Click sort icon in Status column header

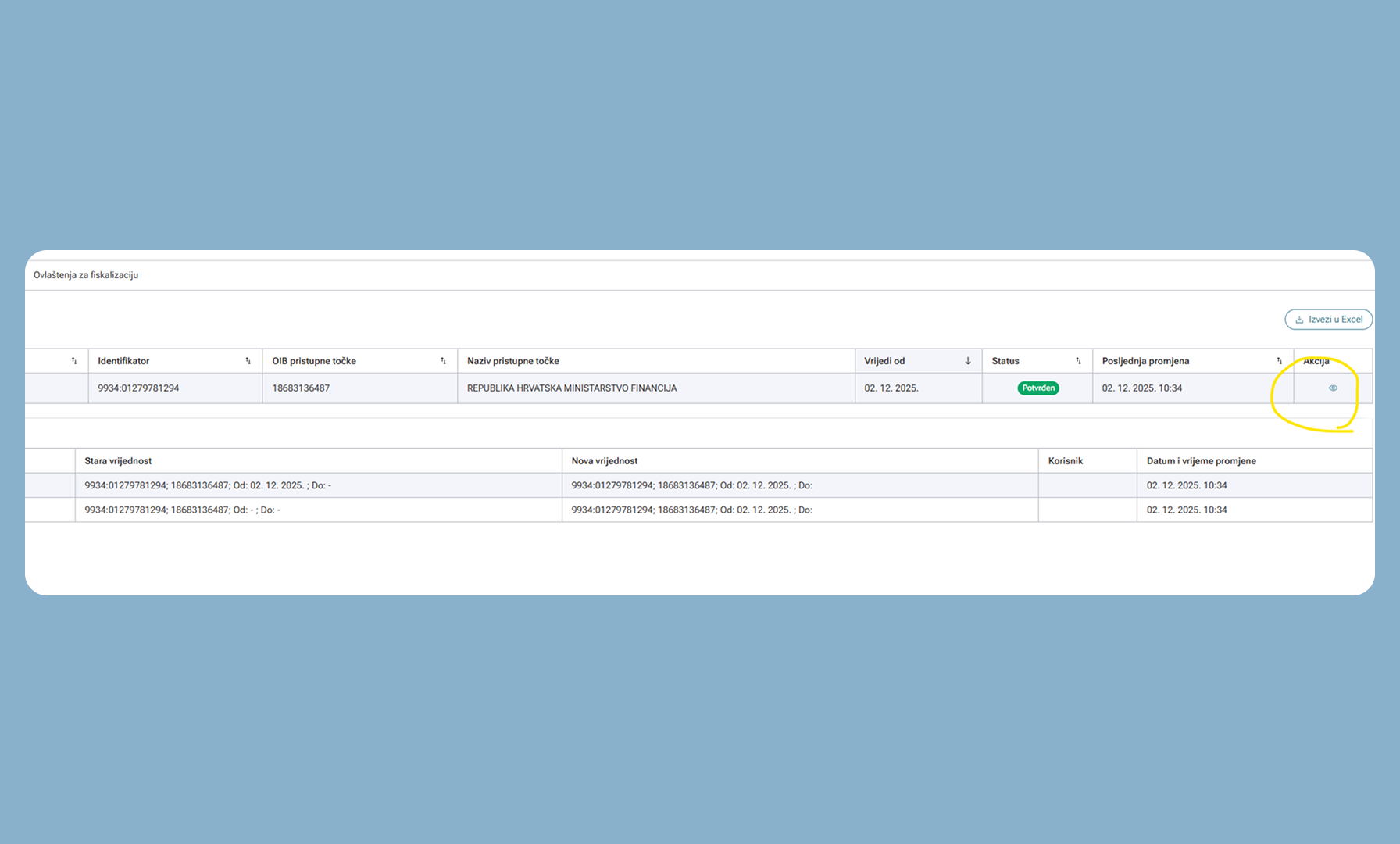pyautogui.click(x=1078, y=361)
